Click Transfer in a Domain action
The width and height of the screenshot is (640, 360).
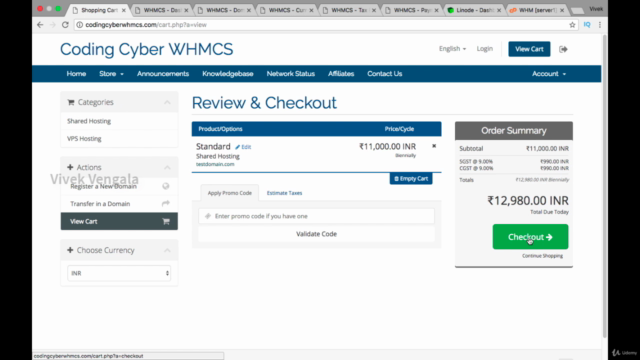coord(100,203)
